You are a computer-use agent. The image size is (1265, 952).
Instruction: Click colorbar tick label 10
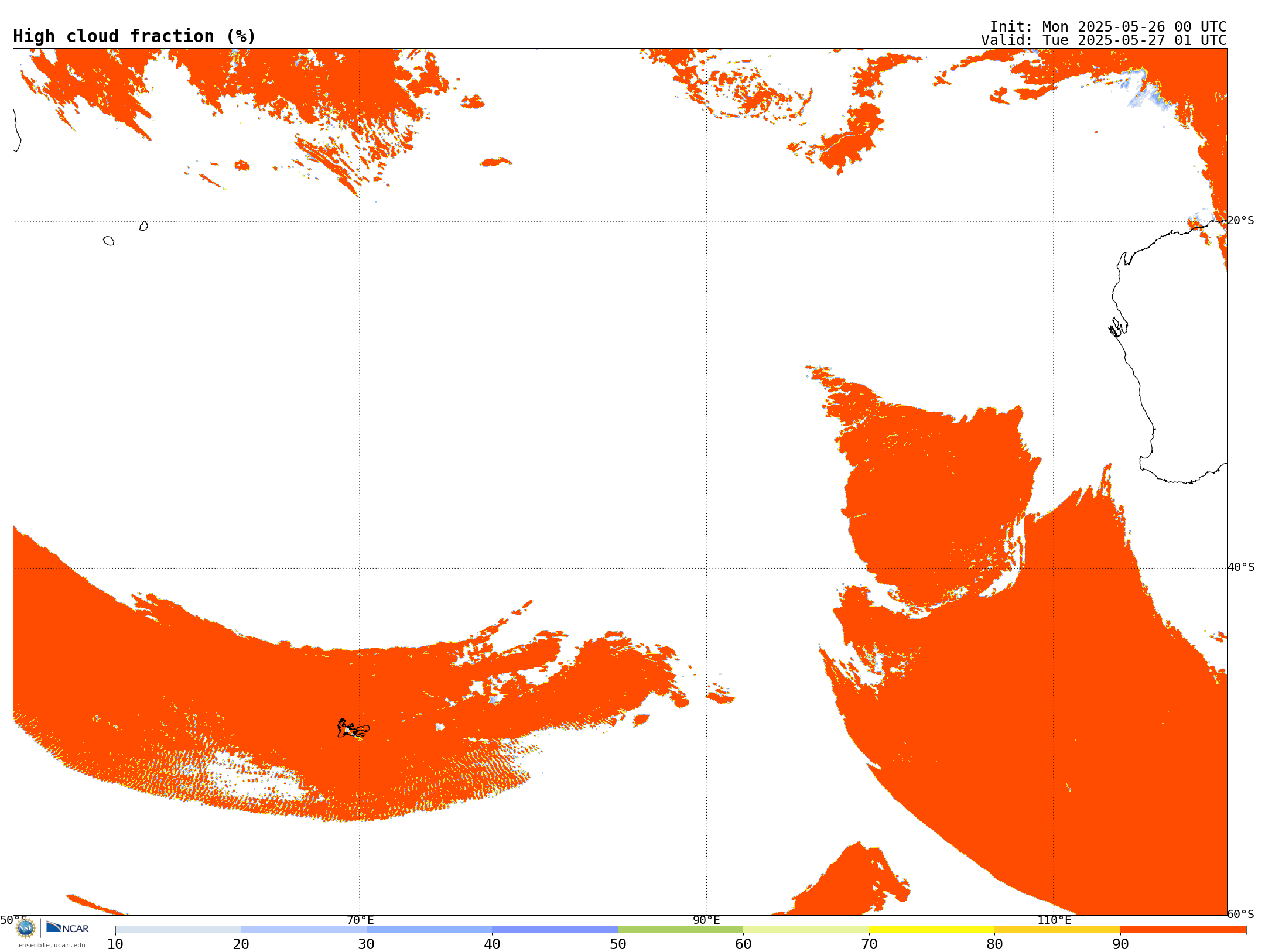pos(115,944)
